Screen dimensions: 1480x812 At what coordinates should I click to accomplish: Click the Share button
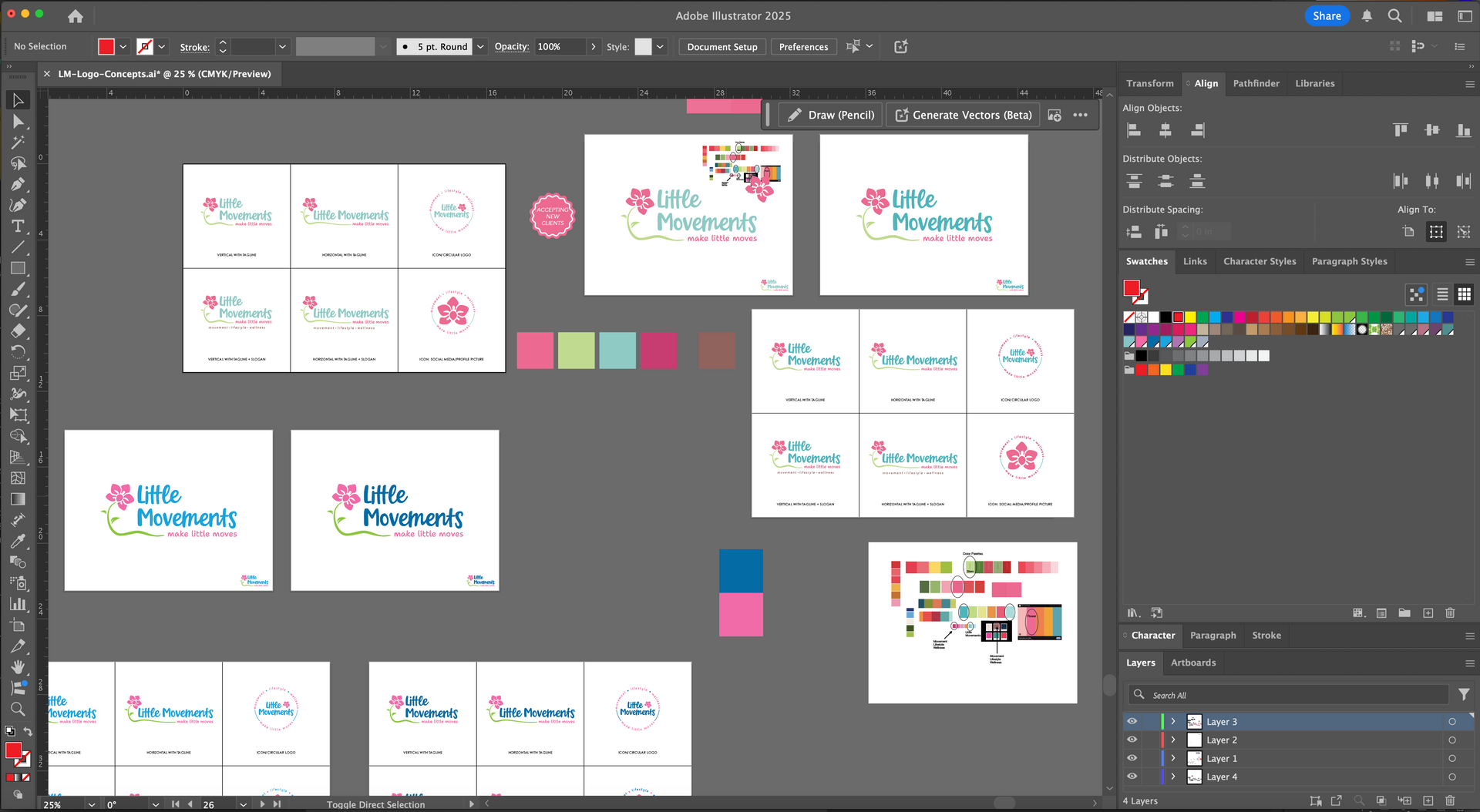click(1327, 16)
